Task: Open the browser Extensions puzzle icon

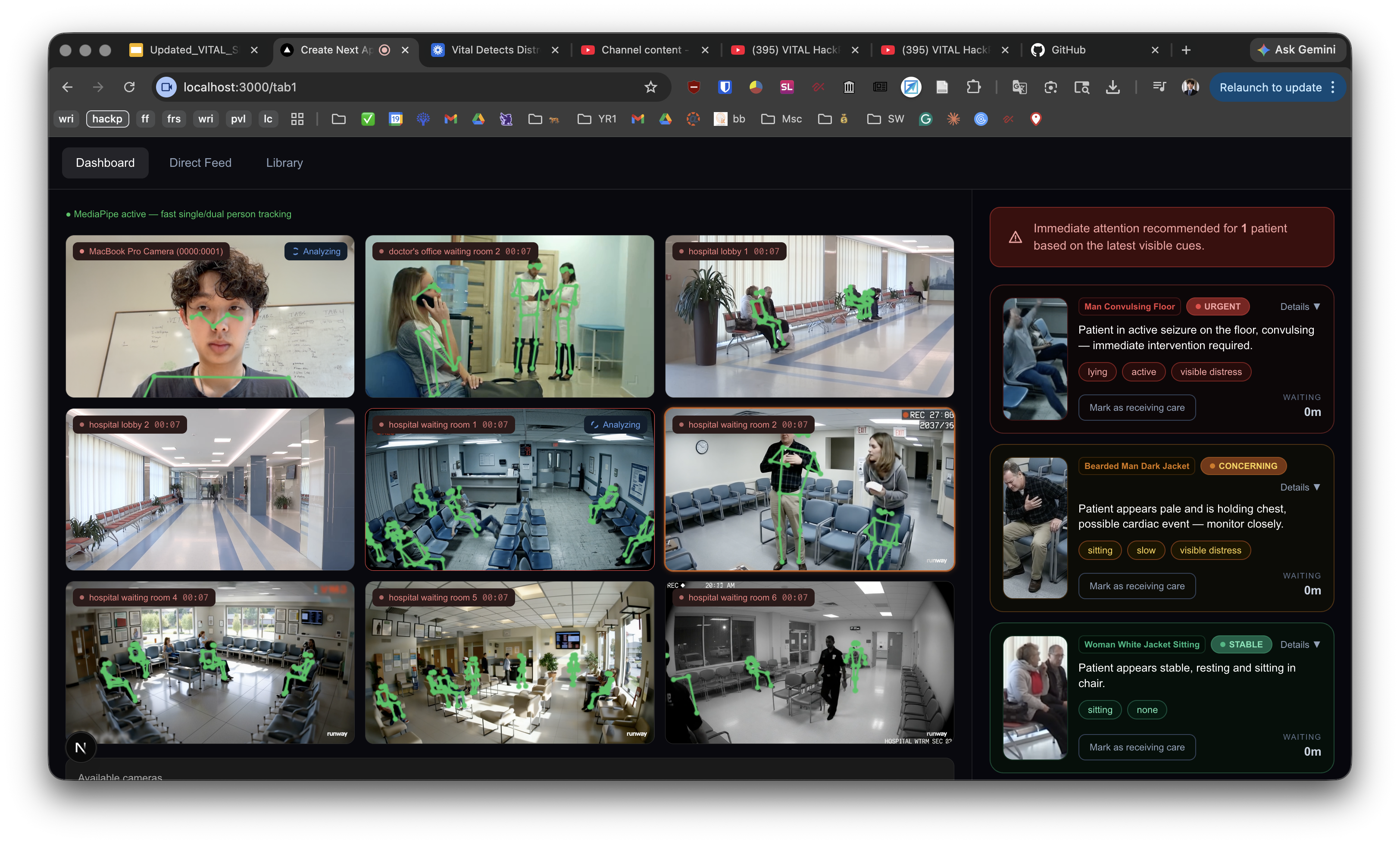Action: [973, 87]
